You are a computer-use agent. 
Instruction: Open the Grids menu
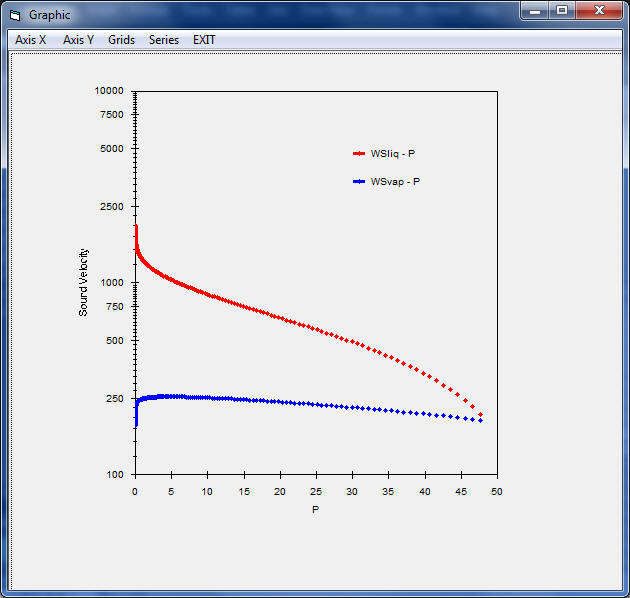pyautogui.click(x=121, y=40)
